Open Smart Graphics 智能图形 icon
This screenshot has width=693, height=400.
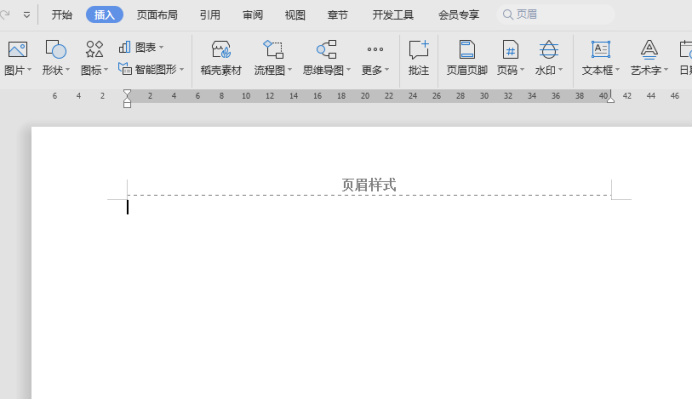point(125,69)
